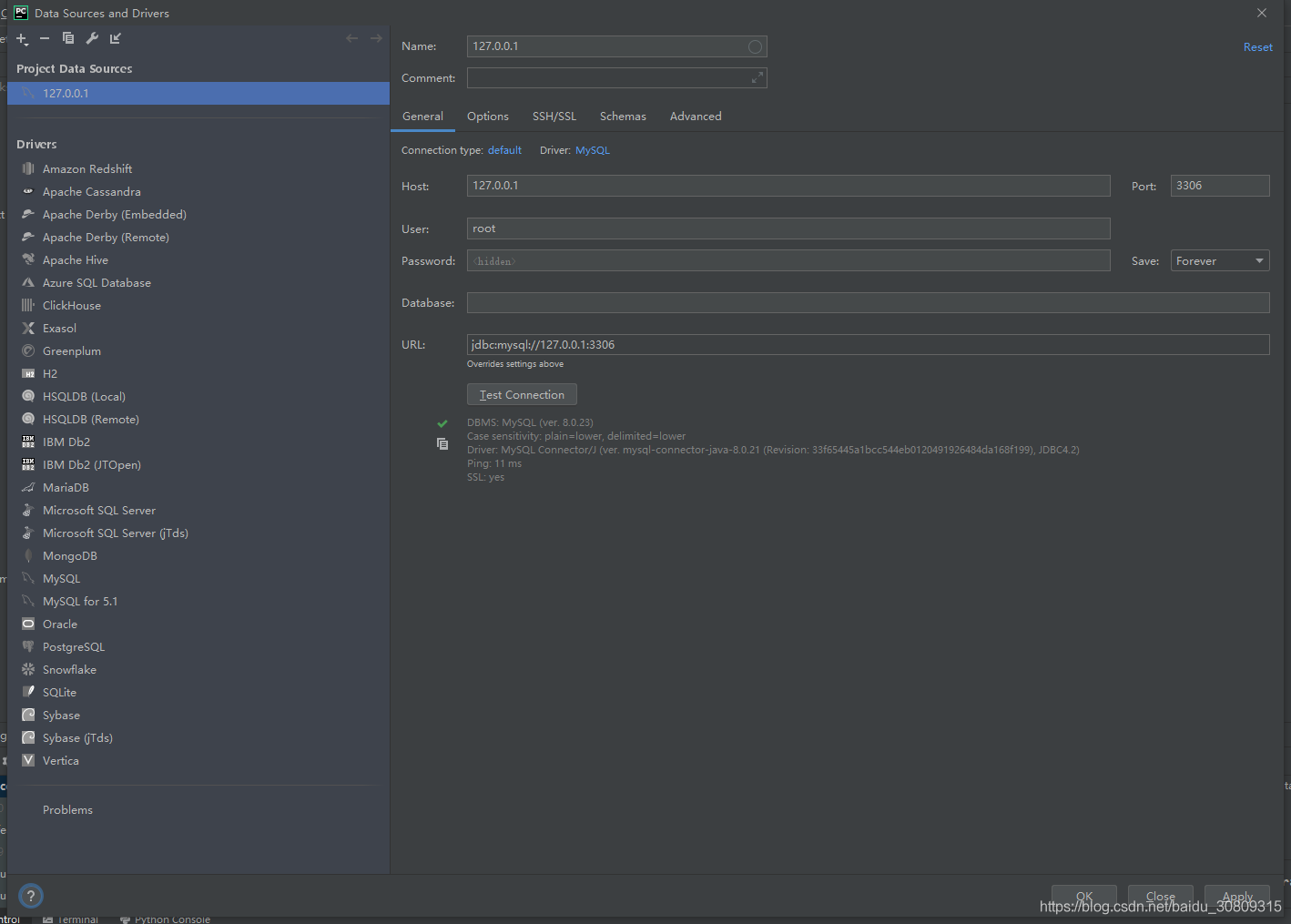Click into the Database input field
Screen dimensions: 1291x924
click(x=868, y=303)
